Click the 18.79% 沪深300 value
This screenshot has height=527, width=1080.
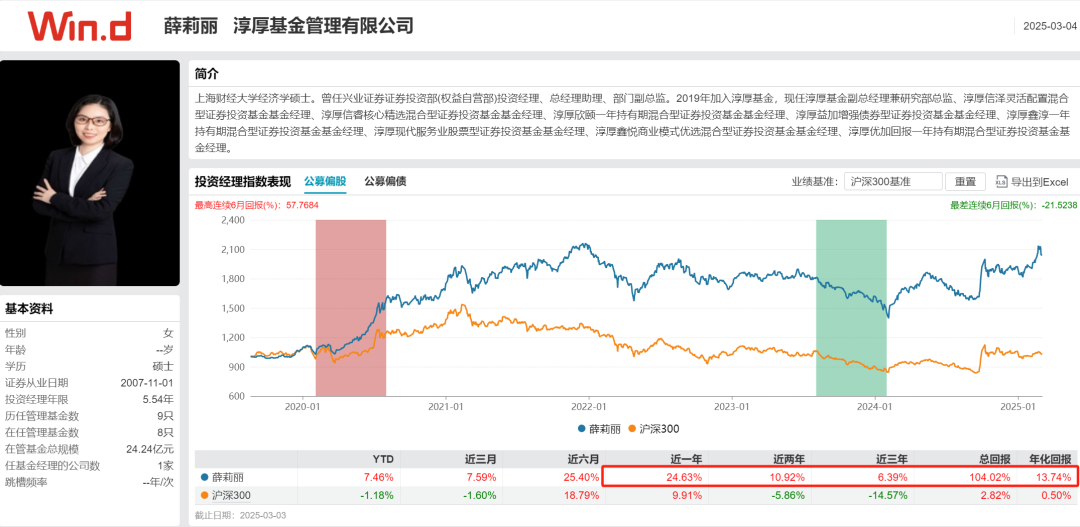click(x=581, y=495)
